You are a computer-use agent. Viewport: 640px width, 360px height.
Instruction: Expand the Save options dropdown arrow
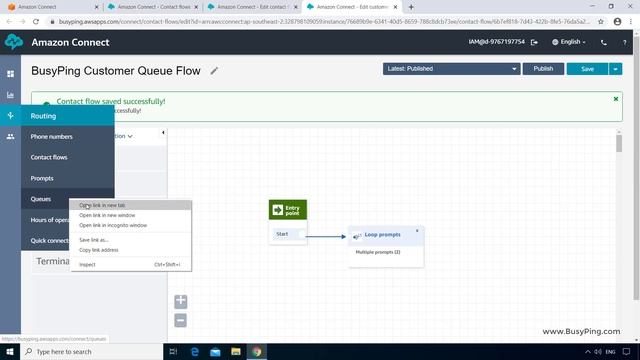point(616,69)
